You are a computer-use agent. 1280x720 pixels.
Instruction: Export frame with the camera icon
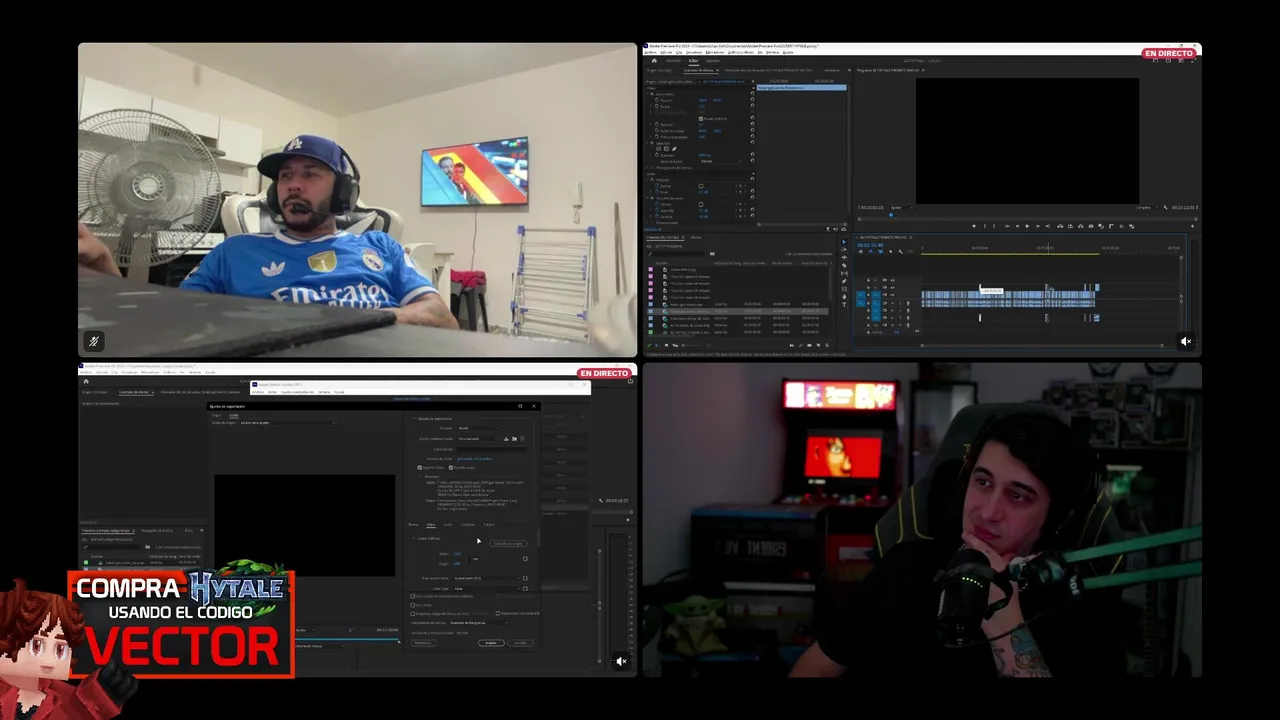click(x=1091, y=226)
